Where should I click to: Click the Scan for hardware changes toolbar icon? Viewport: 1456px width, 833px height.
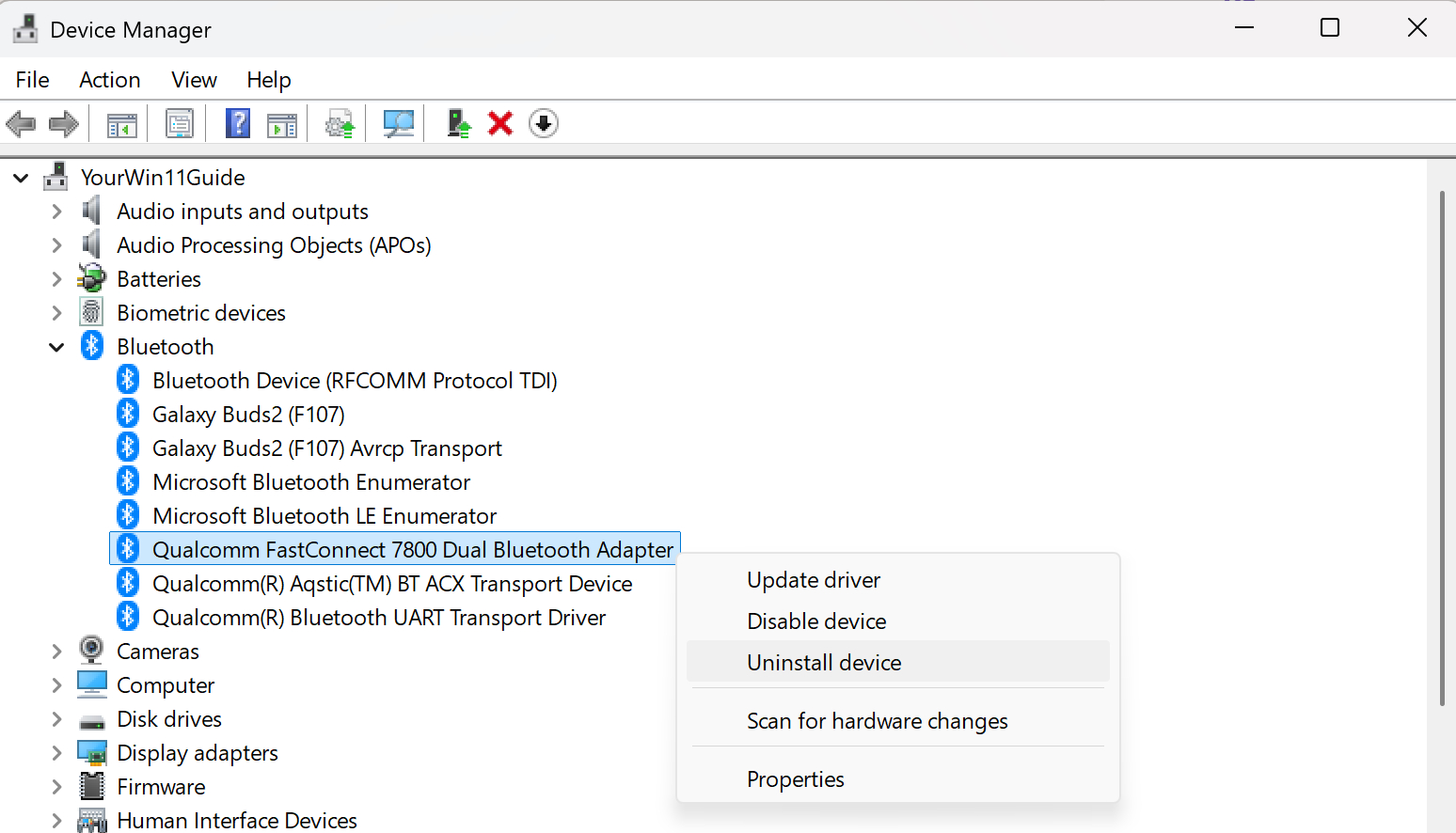[x=397, y=123]
